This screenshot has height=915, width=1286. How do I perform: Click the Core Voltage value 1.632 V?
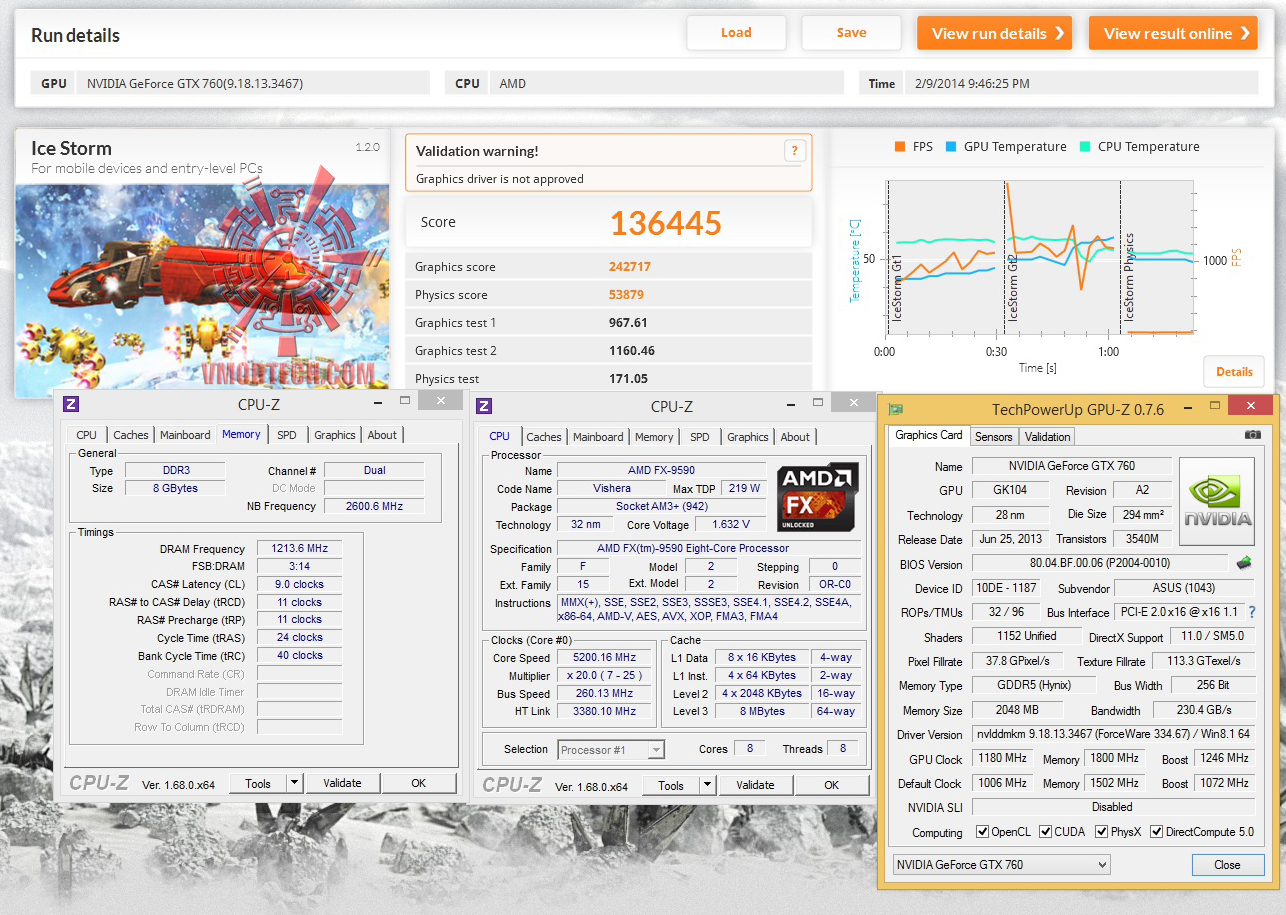click(729, 524)
